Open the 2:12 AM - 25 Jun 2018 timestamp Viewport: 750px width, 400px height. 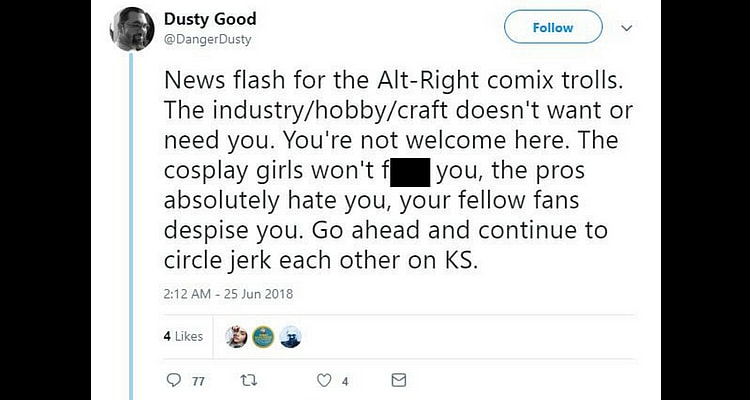point(226,294)
